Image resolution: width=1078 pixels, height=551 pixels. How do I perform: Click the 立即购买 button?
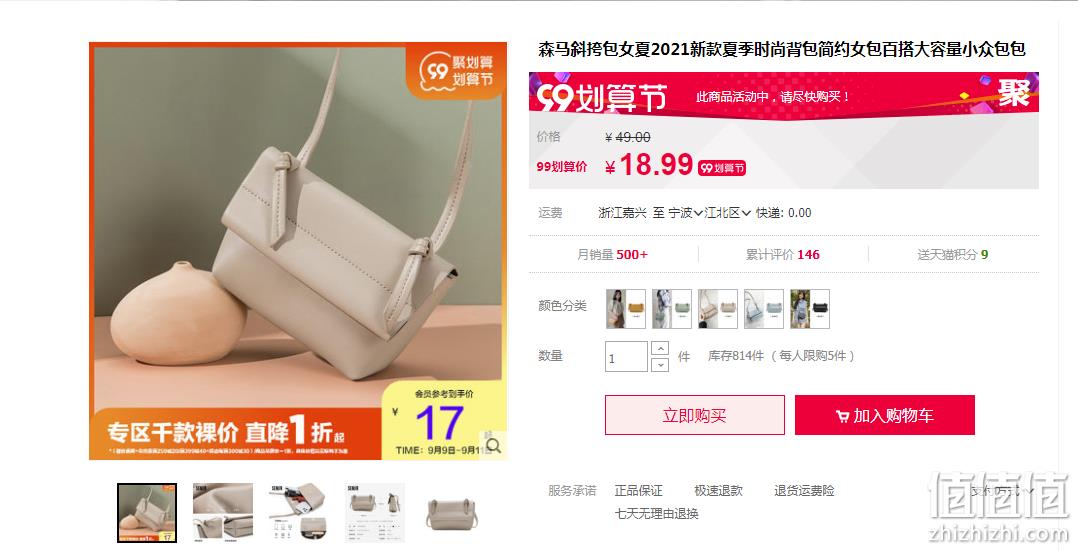click(694, 415)
